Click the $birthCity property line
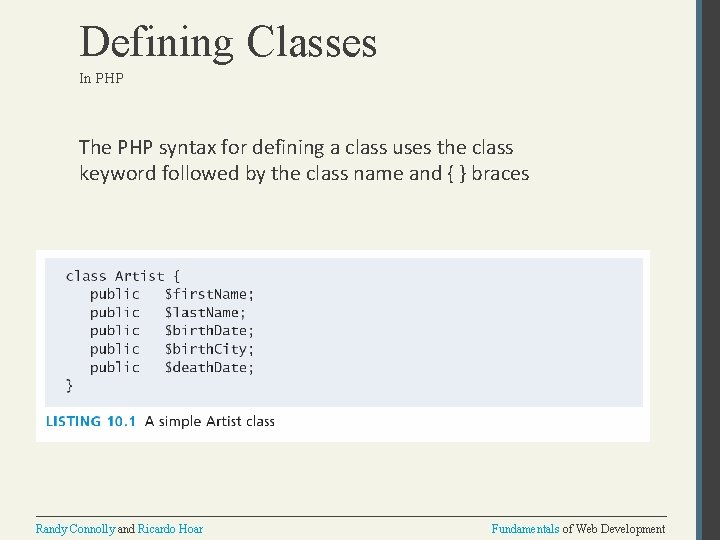This screenshot has height=540, width=720. point(172,349)
